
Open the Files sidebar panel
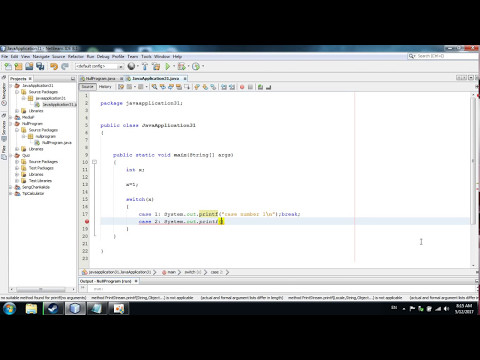point(4,152)
